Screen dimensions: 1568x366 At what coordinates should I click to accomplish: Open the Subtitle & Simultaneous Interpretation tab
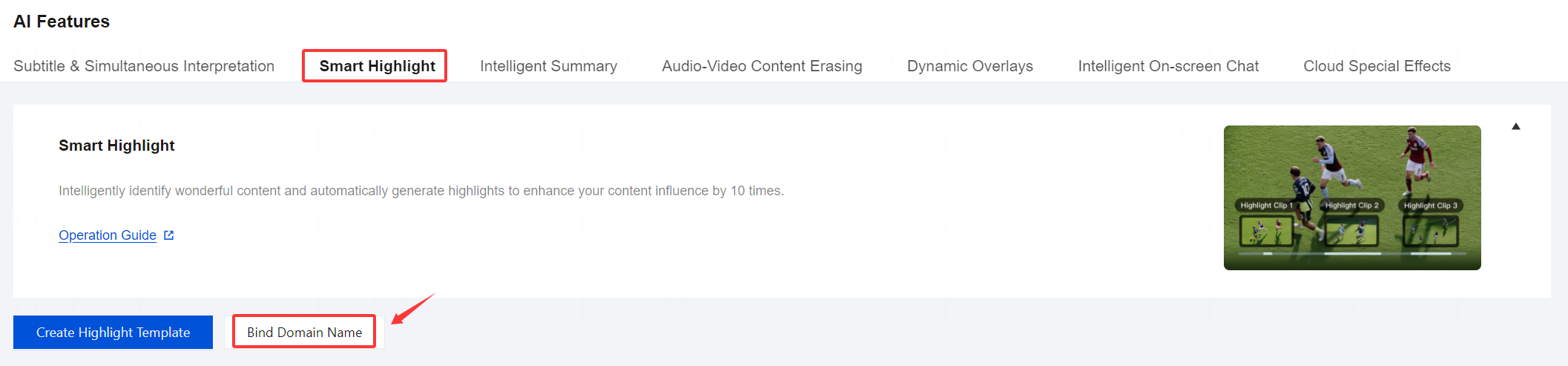[144, 66]
